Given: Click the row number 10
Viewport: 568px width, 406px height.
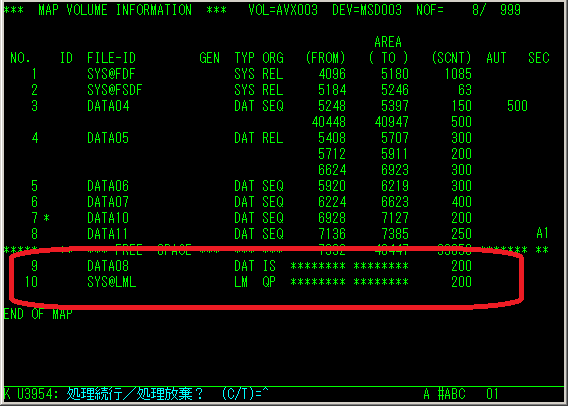Looking at the screenshot, I should coord(31,282).
